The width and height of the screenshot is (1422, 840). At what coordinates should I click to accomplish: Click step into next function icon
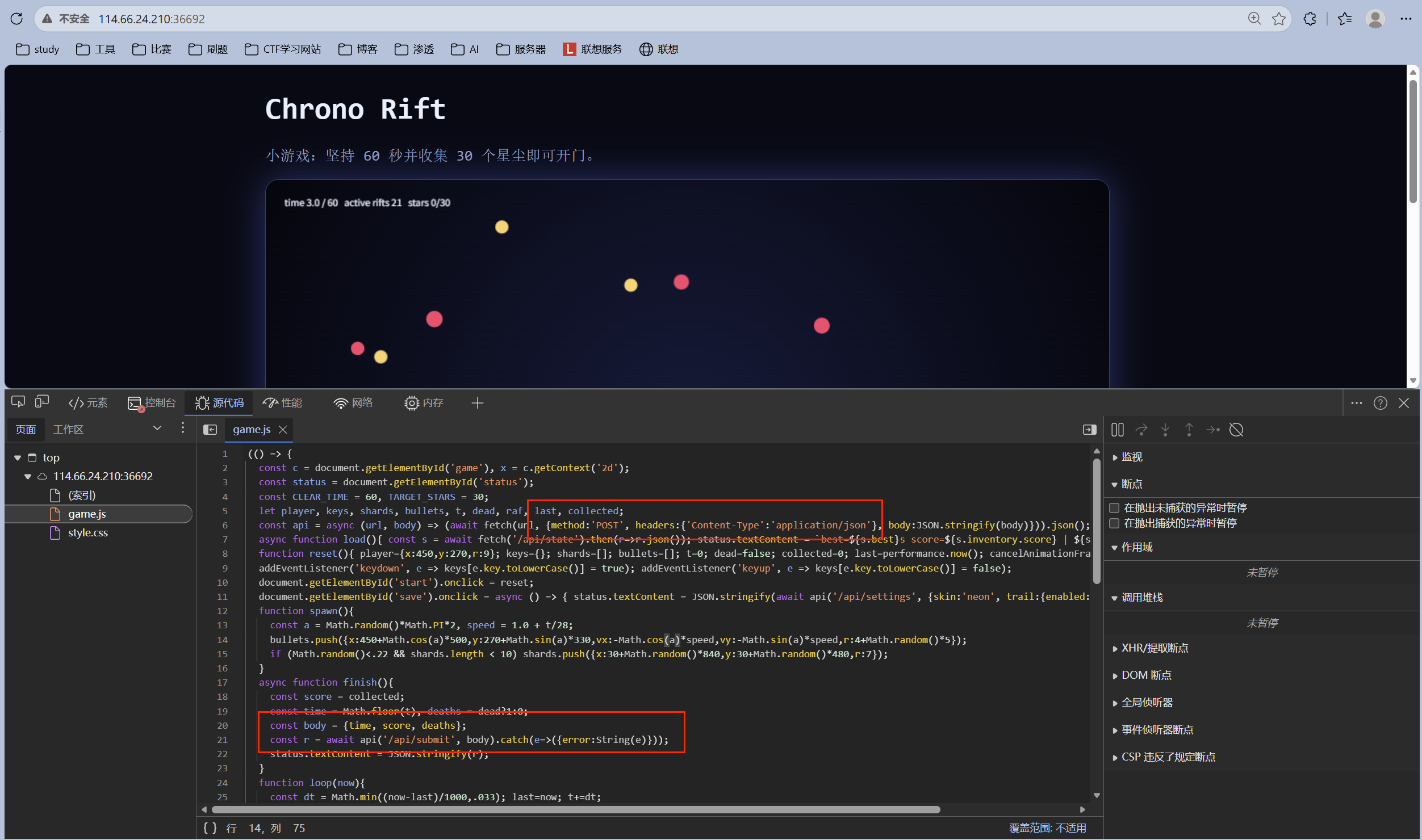point(1165,430)
